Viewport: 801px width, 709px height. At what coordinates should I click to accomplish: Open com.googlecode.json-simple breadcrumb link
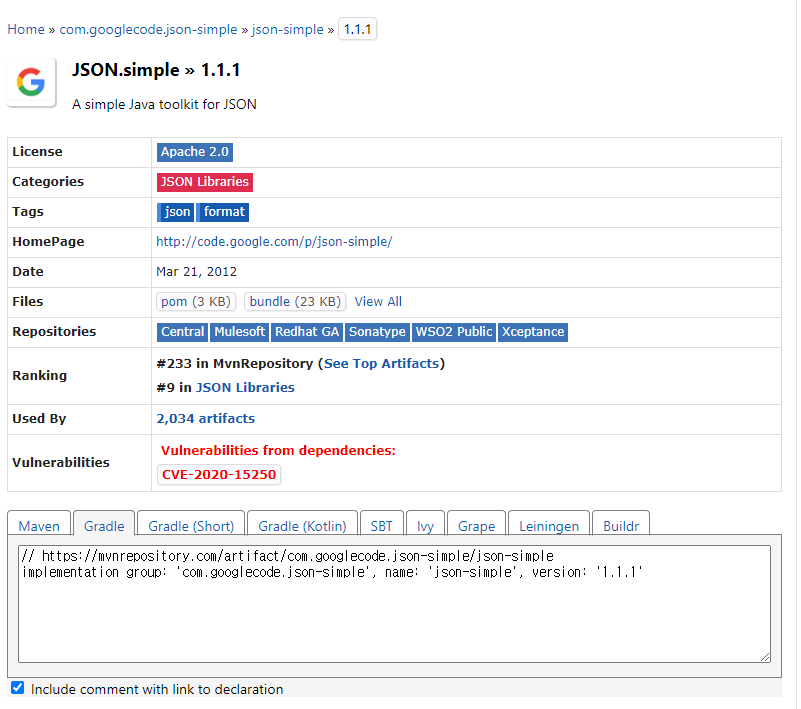point(148,30)
